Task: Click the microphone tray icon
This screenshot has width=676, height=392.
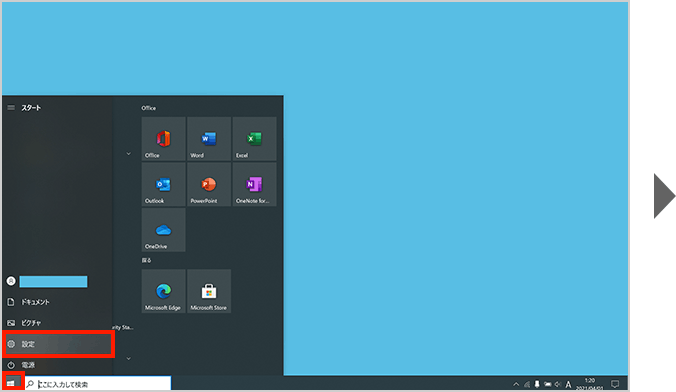Action: pos(537,384)
